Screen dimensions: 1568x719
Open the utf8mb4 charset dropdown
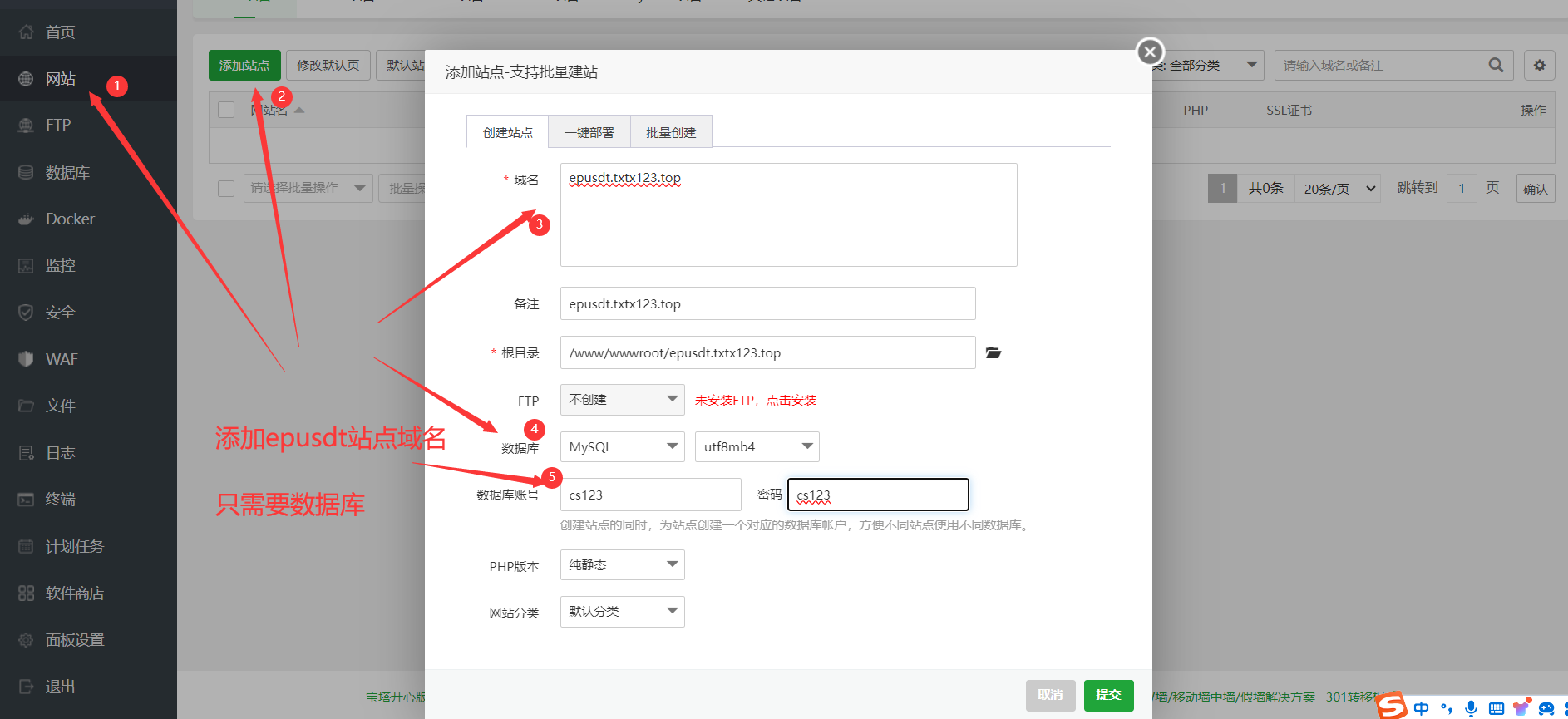point(757,446)
